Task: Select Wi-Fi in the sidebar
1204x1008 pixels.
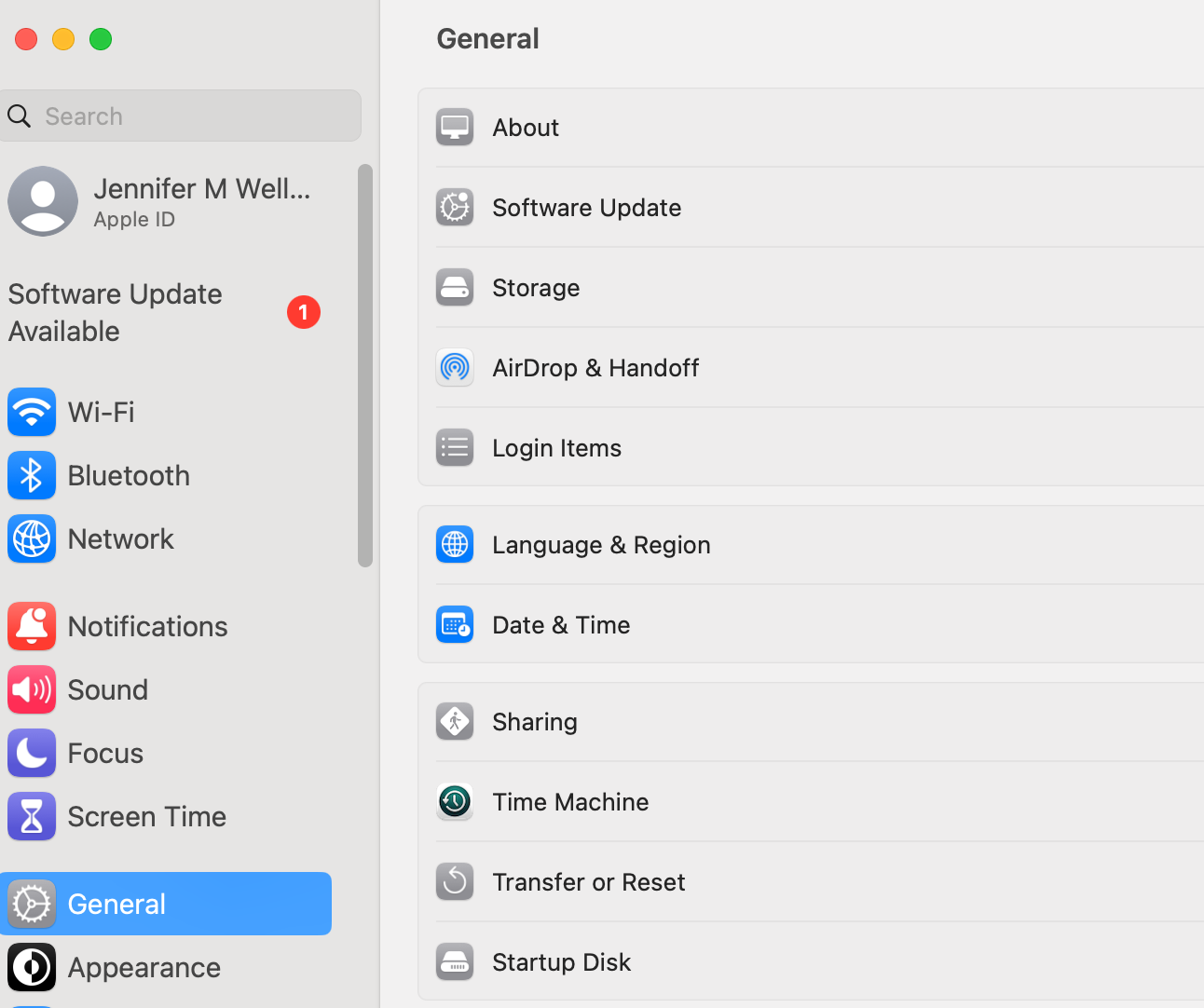Action: (101, 412)
